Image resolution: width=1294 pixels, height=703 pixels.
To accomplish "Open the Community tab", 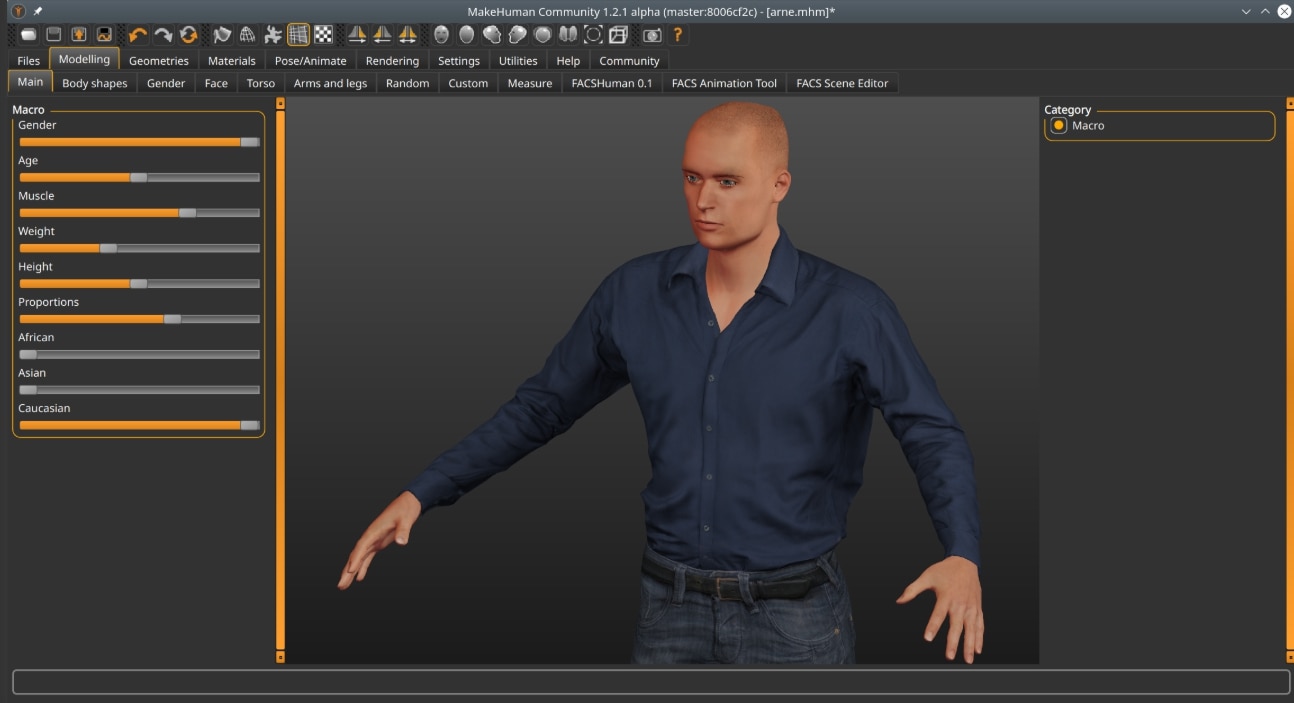I will coord(630,61).
